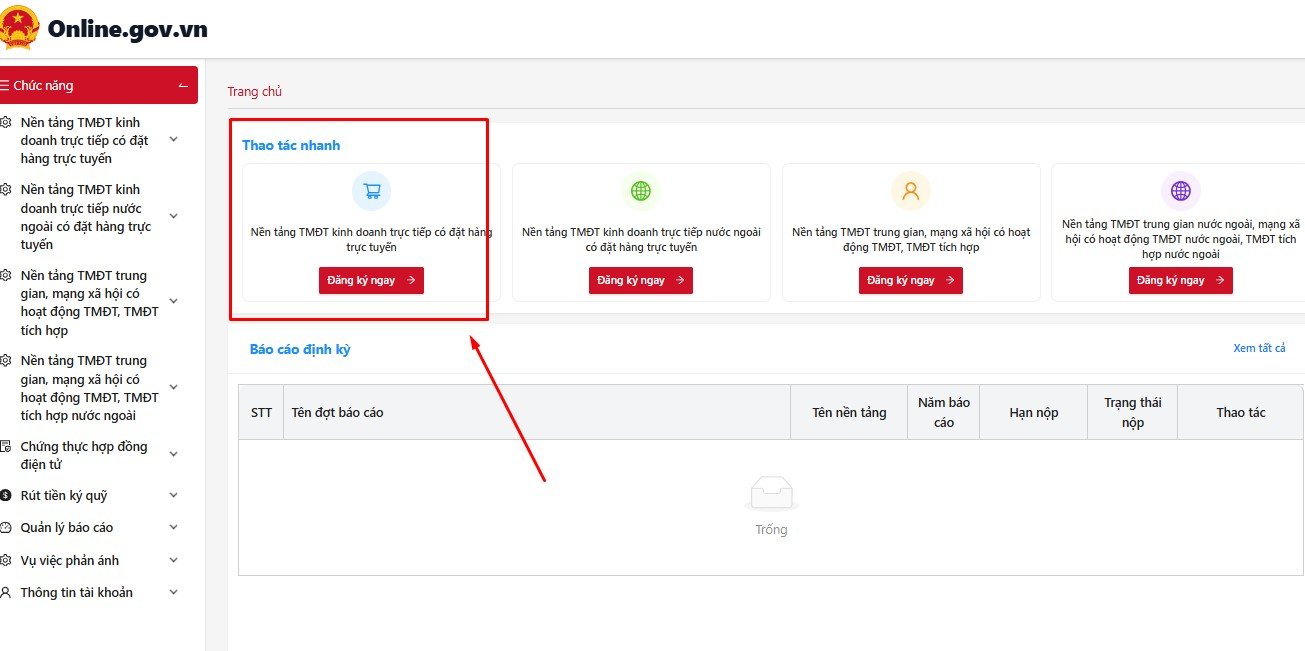Screen dimensions: 1305x651
Task: Open the Xem tất cả link
Action: point(1259,348)
